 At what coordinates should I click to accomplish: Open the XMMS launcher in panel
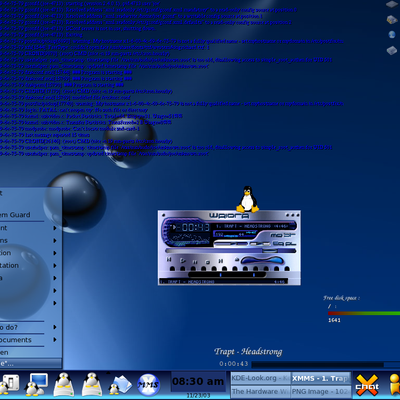[x=148, y=385]
